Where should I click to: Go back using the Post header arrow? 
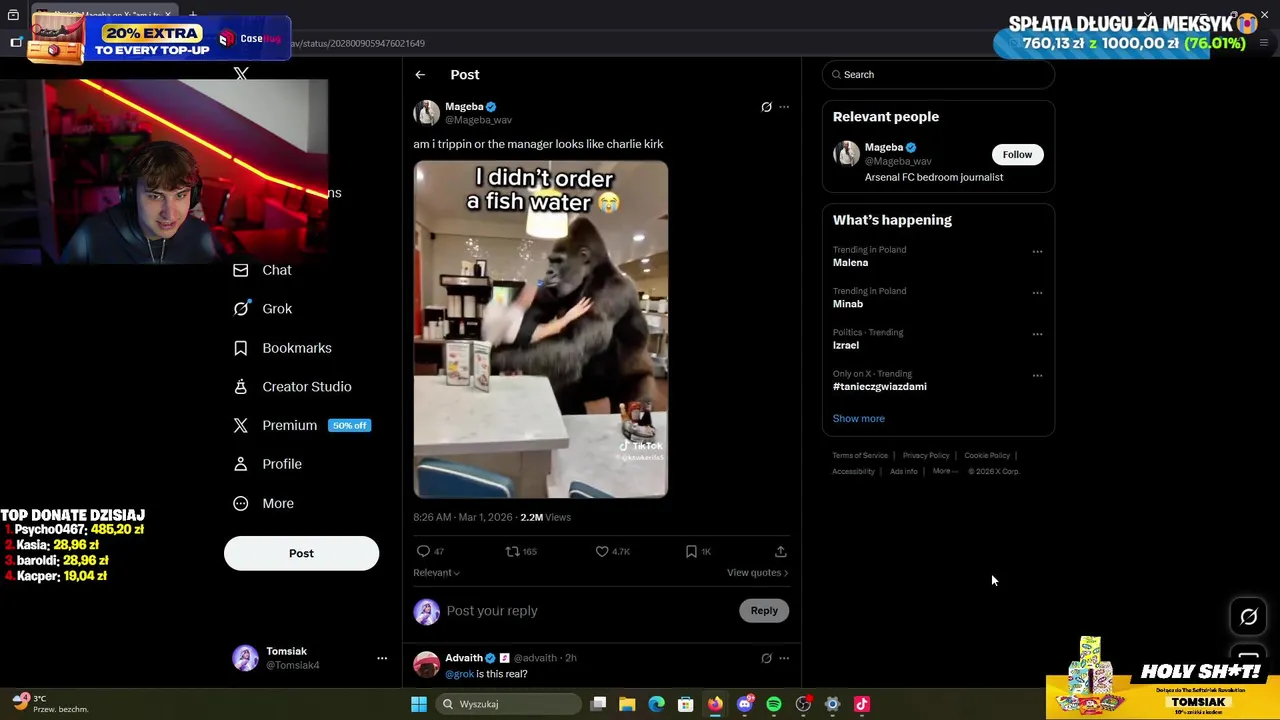420,75
